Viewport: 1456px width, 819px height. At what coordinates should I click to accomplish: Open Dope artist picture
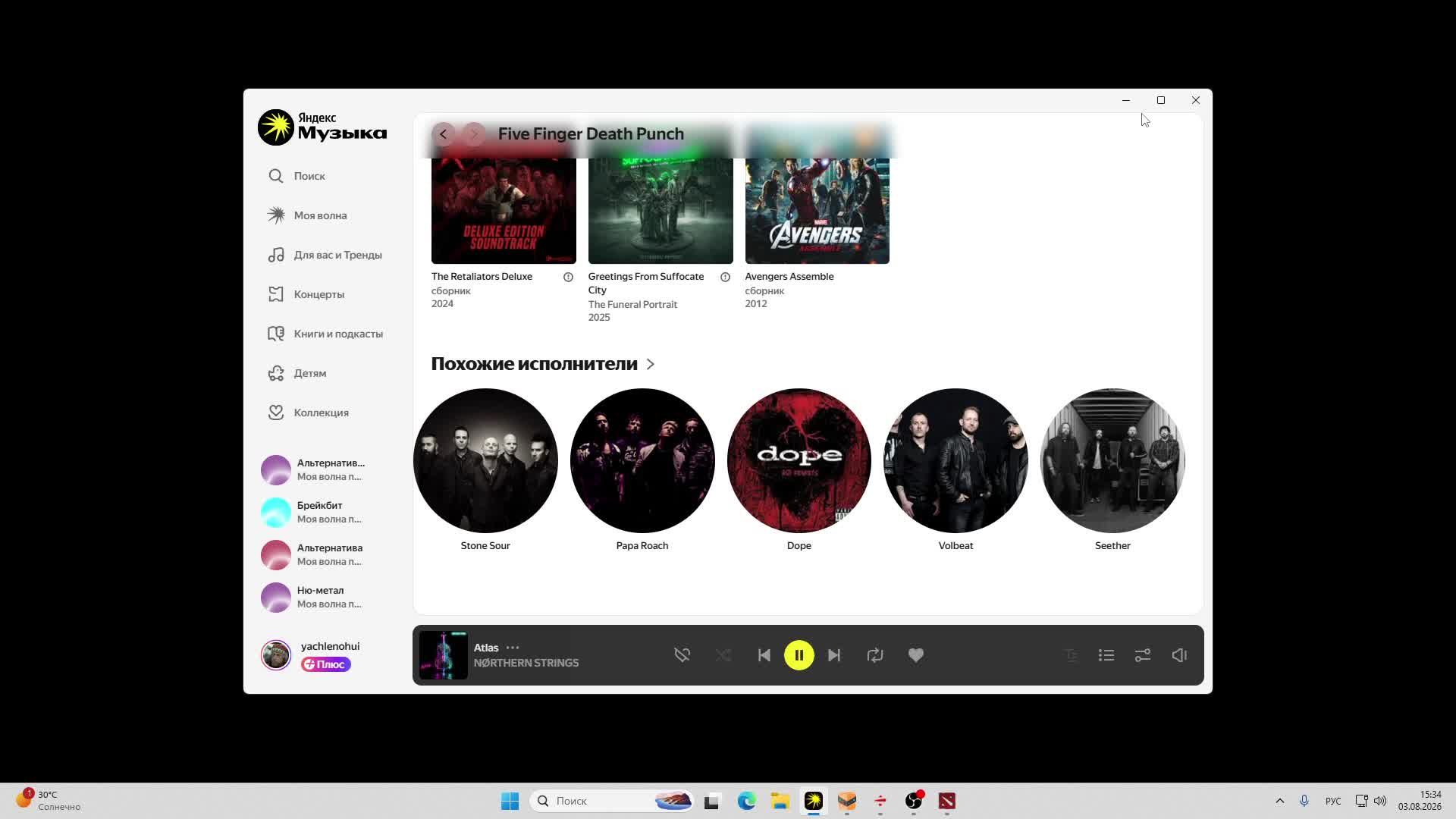pyautogui.click(x=799, y=460)
